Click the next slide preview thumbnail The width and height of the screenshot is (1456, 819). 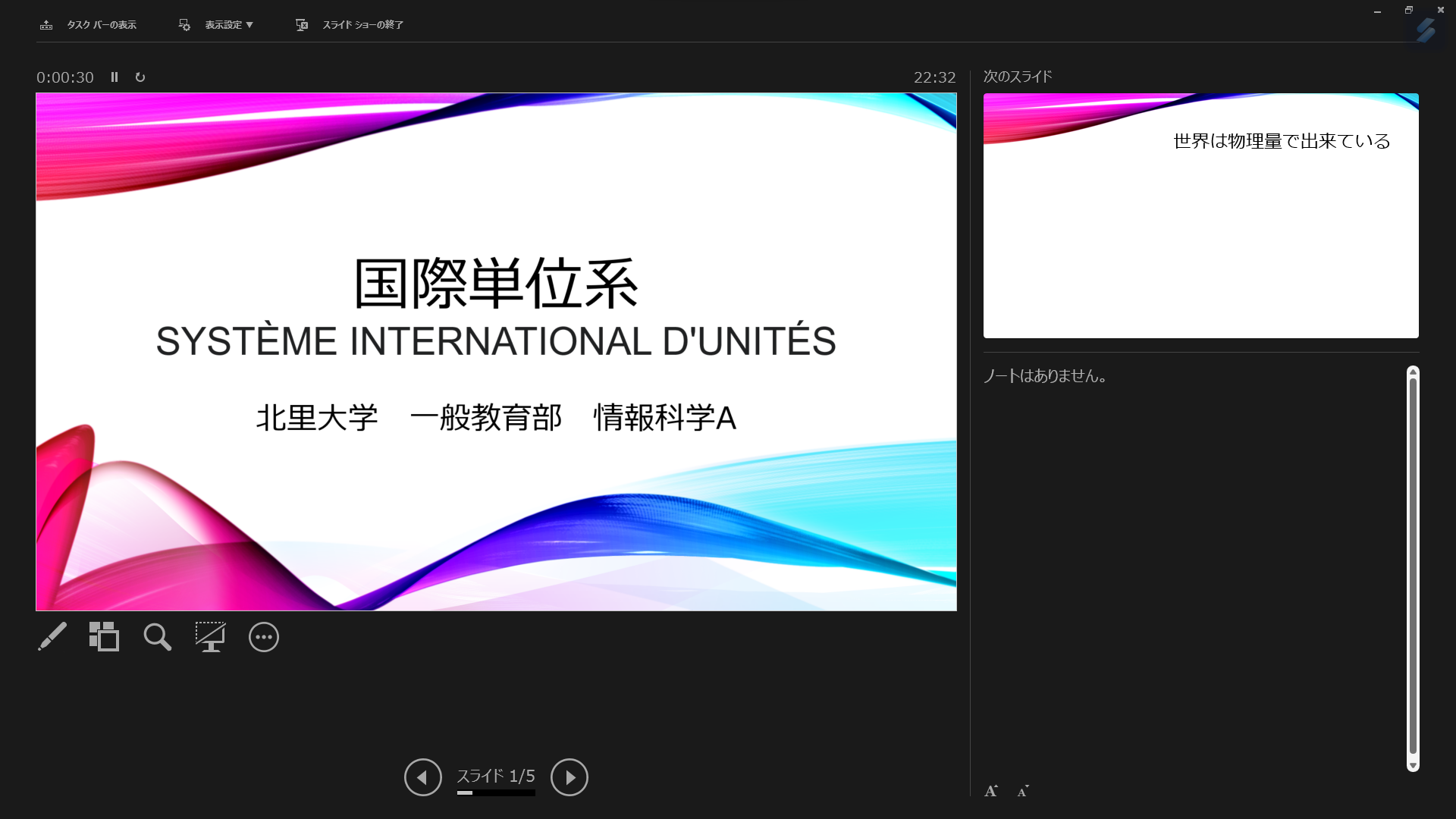[1200, 216]
